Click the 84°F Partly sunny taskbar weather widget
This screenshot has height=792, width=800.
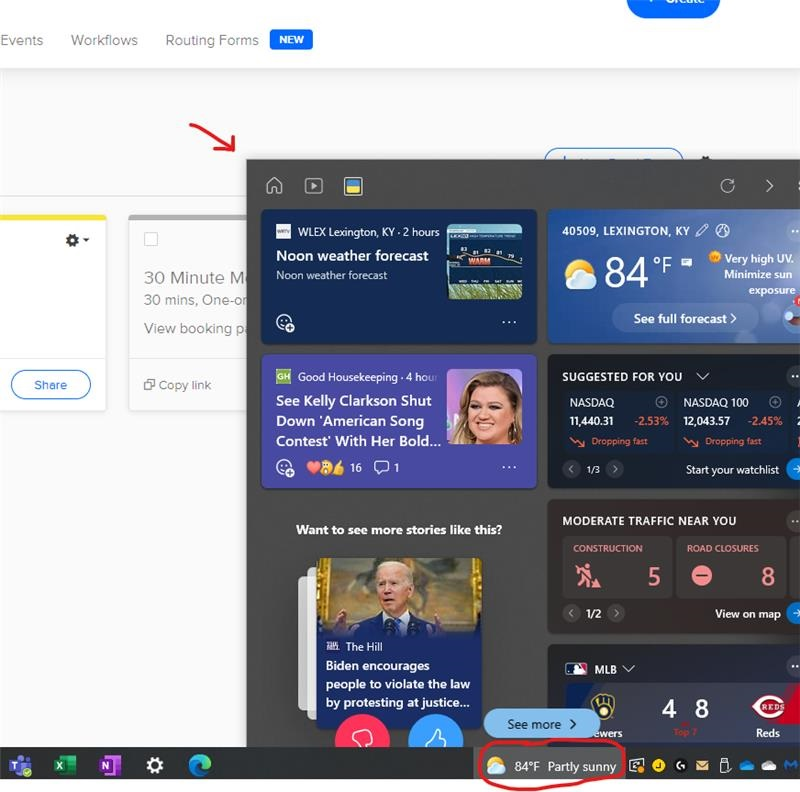(x=551, y=766)
